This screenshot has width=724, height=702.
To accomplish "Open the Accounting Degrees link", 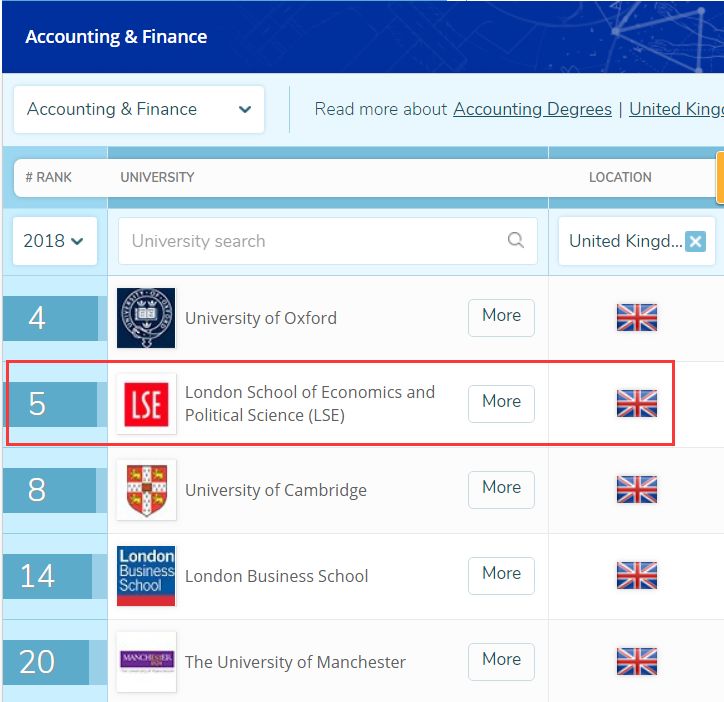I will (x=532, y=109).
